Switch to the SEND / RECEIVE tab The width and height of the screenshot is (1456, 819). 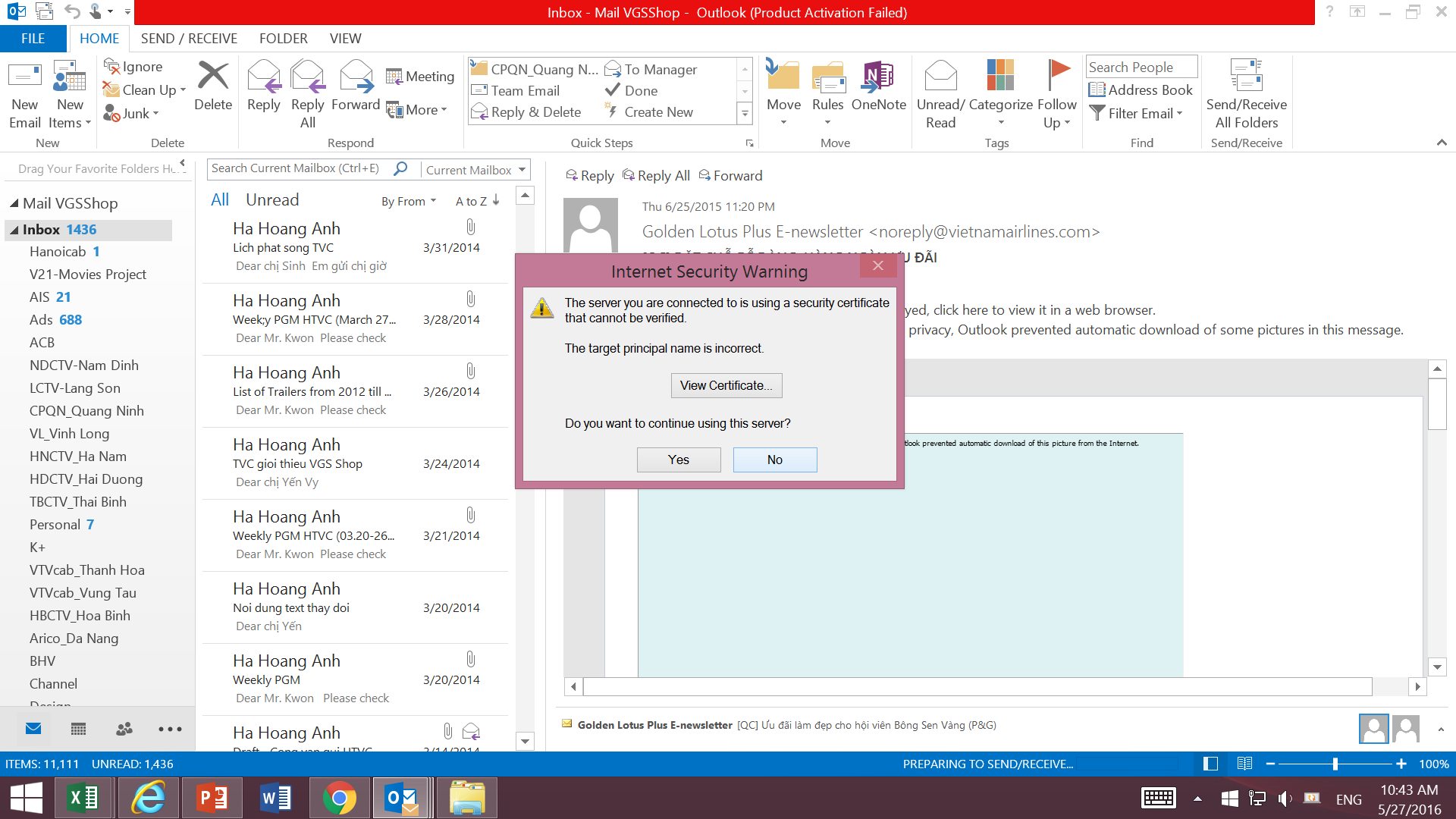(x=189, y=38)
